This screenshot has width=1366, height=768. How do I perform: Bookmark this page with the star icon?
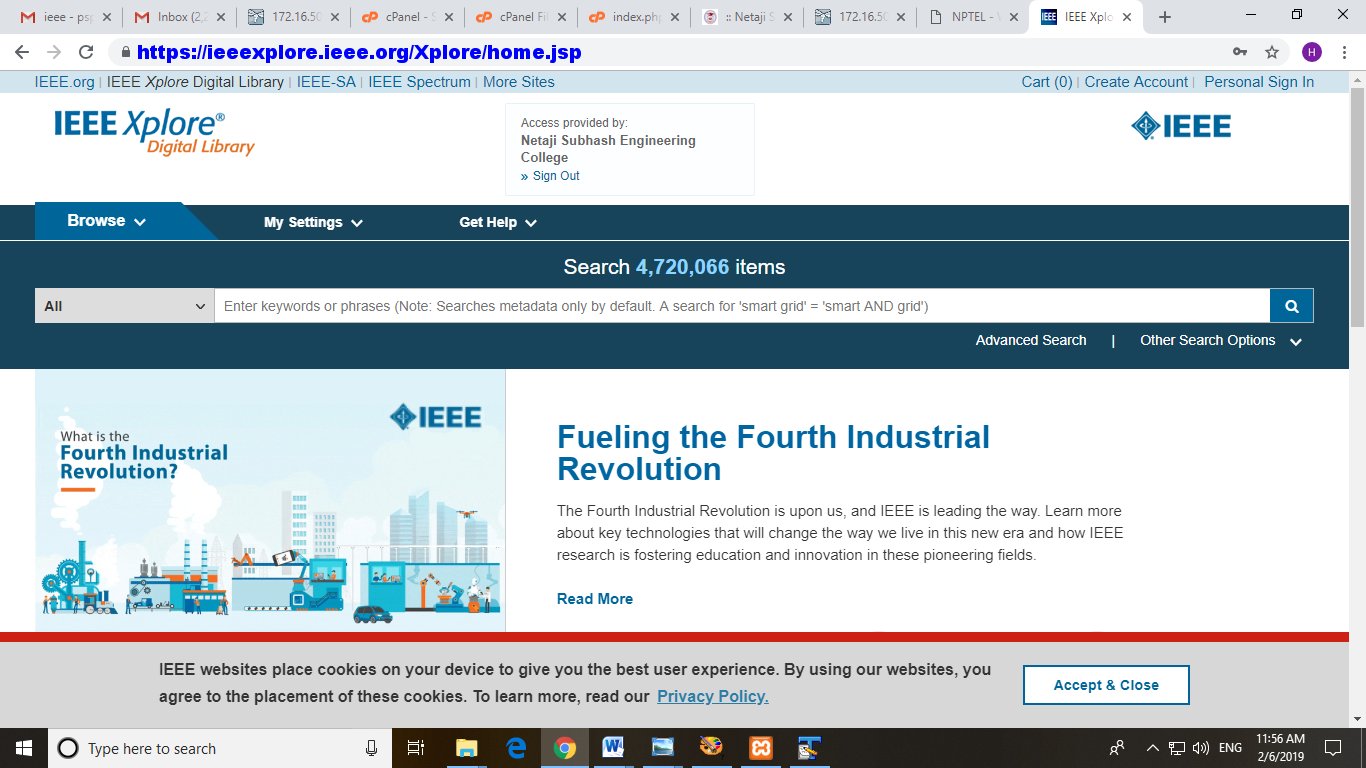[x=1271, y=52]
